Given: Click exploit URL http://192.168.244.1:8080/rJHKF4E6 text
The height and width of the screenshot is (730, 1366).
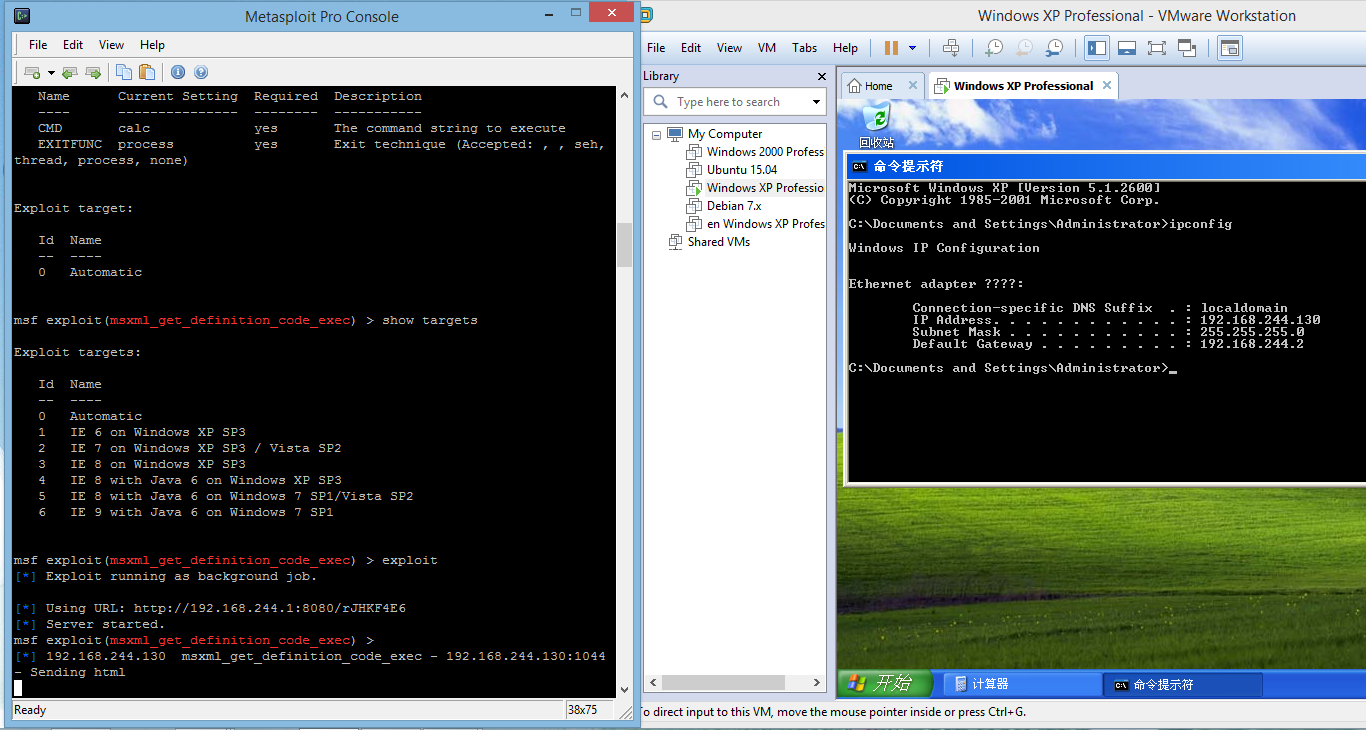Looking at the screenshot, I should 270,608.
